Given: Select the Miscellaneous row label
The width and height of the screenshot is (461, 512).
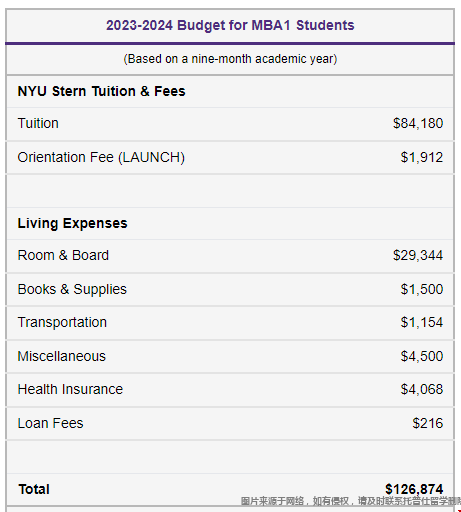Looking at the screenshot, I should pos(62,356).
